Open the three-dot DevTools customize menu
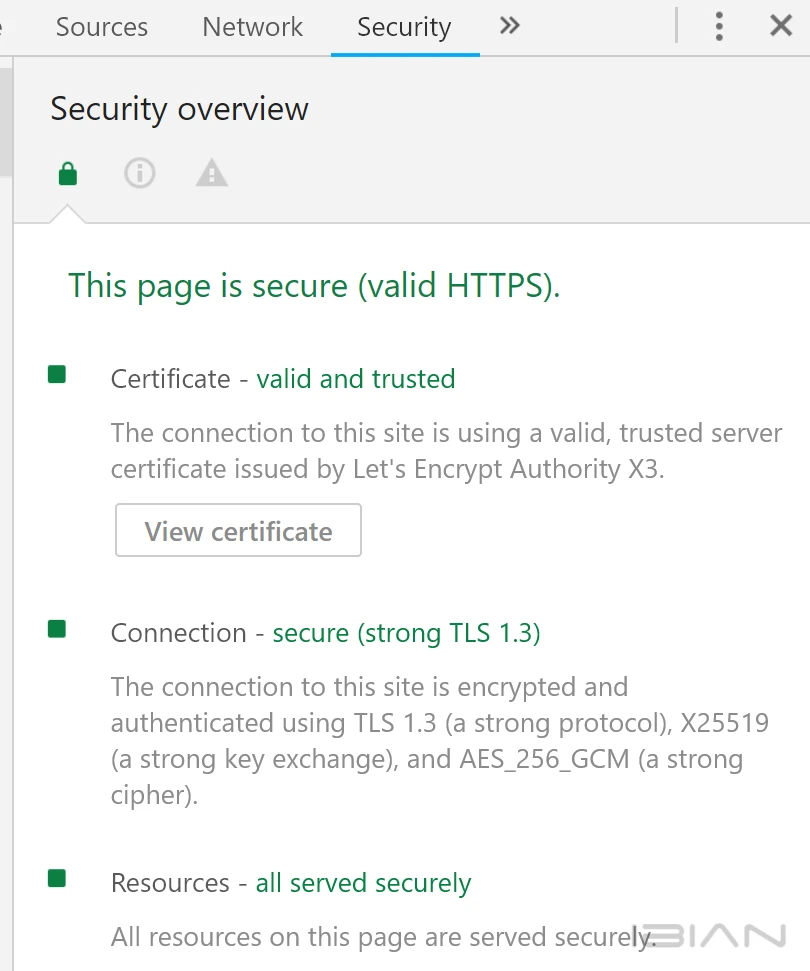The height and width of the screenshot is (971, 810). click(719, 27)
